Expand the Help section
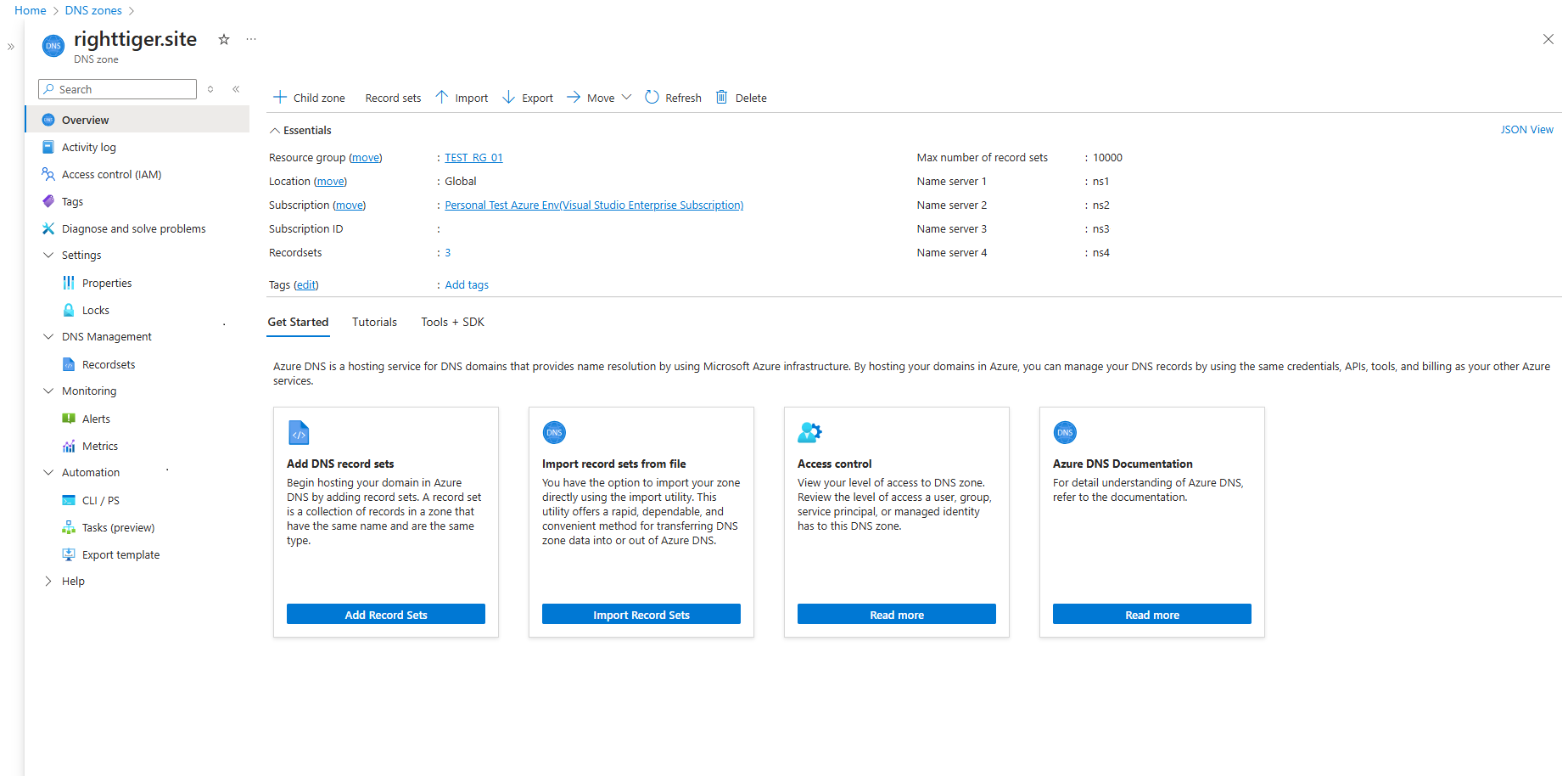The height and width of the screenshot is (776, 1568). 48,581
